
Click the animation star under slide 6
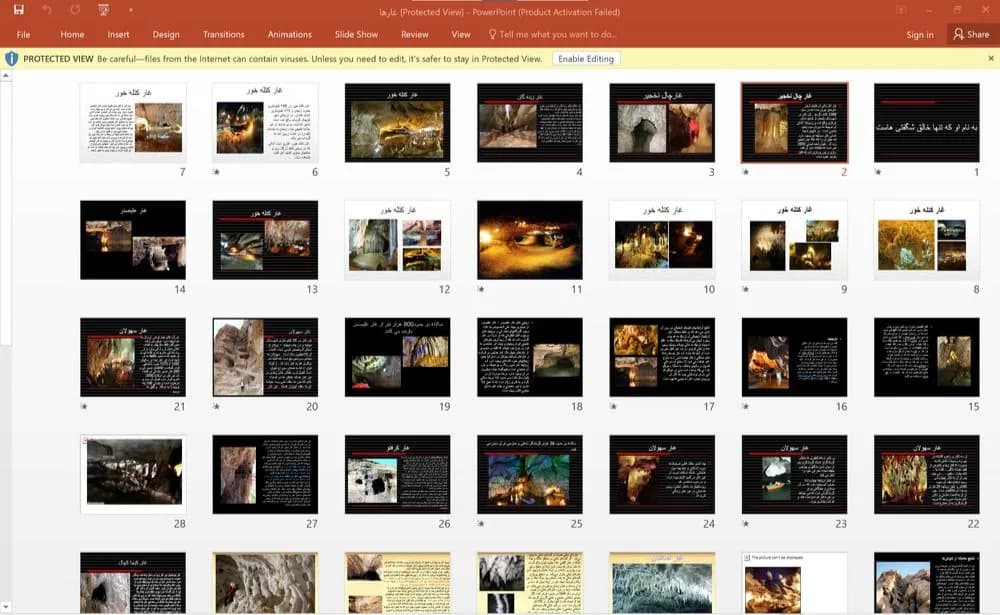[216, 172]
